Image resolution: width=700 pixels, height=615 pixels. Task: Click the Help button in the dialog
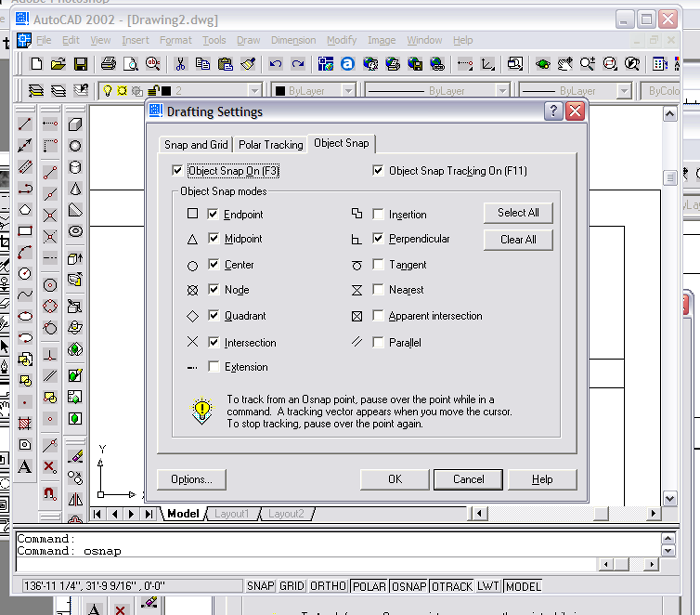click(542, 479)
